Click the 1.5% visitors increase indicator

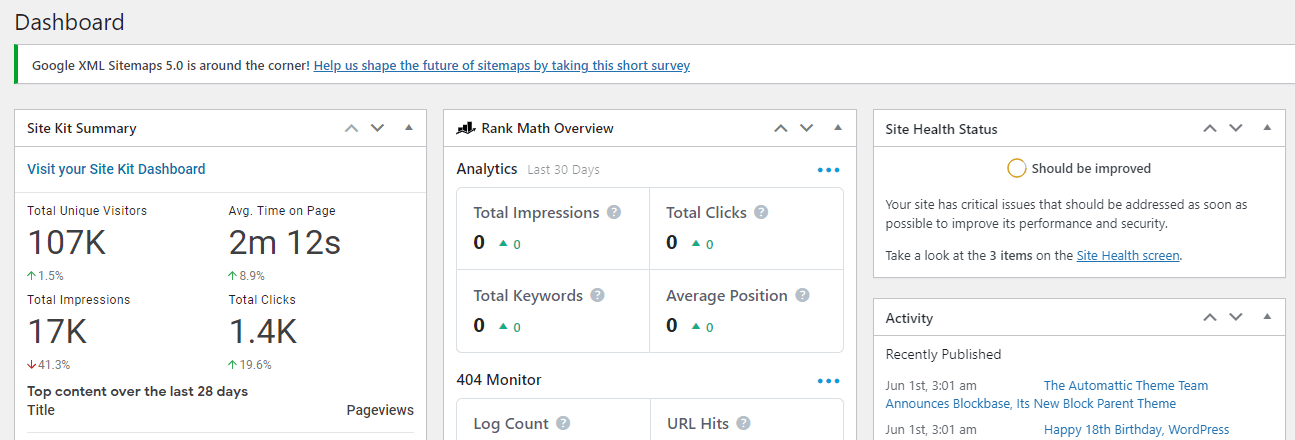click(45, 275)
